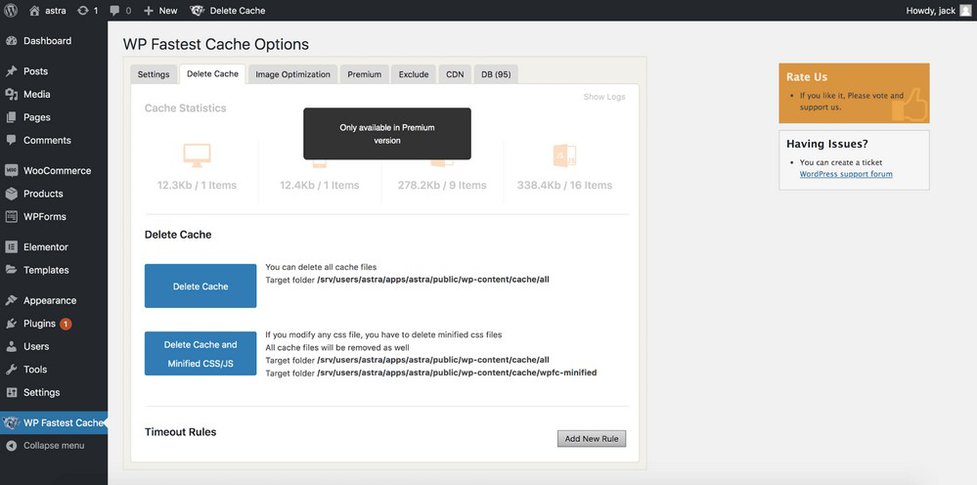Image resolution: width=977 pixels, height=485 pixels.
Task: Open jack's user avatar in top bar
Action: pos(967,10)
